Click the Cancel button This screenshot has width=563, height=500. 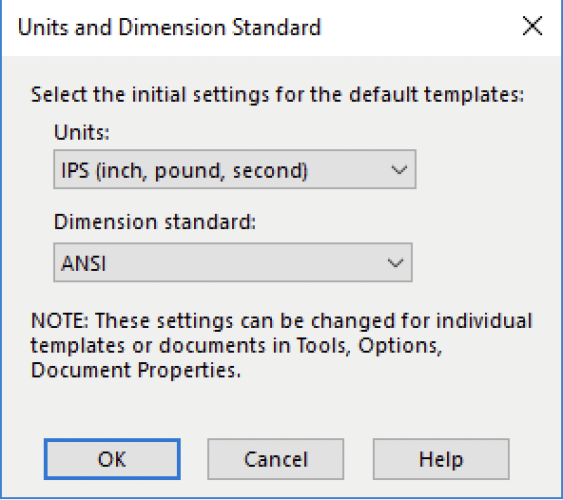click(275, 459)
